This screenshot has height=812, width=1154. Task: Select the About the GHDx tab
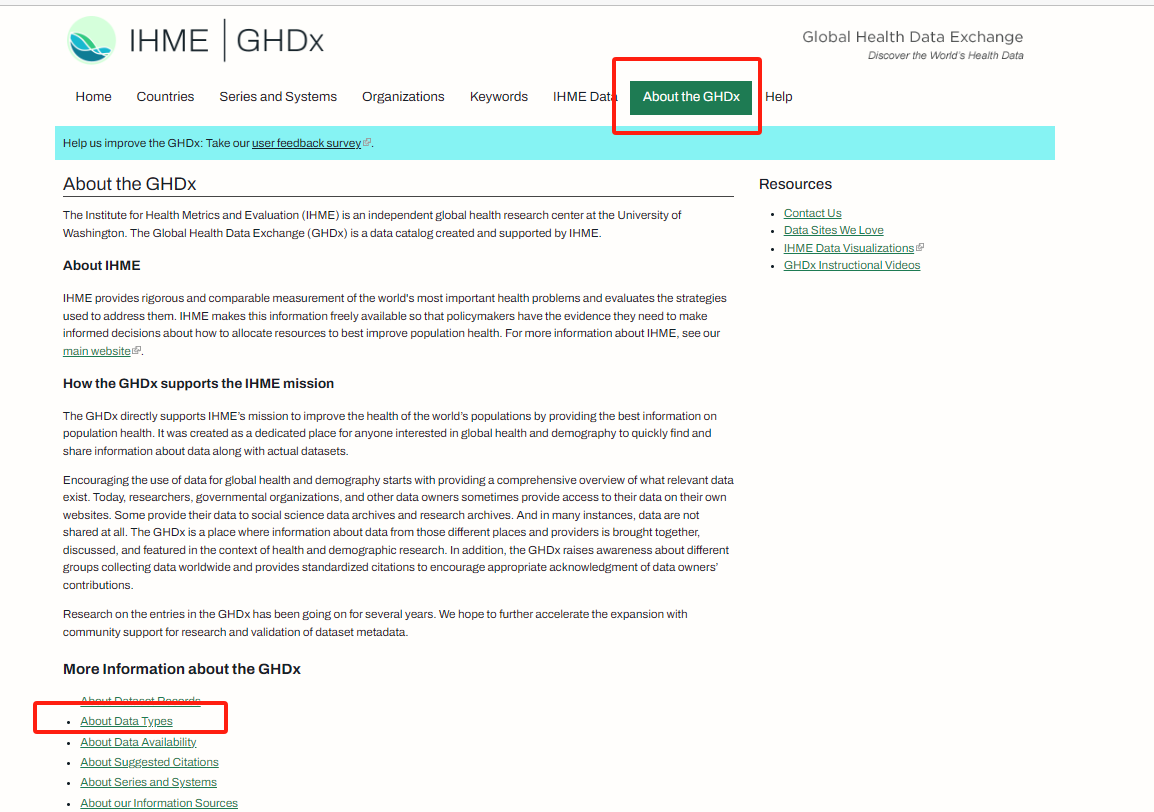(691, 97)
